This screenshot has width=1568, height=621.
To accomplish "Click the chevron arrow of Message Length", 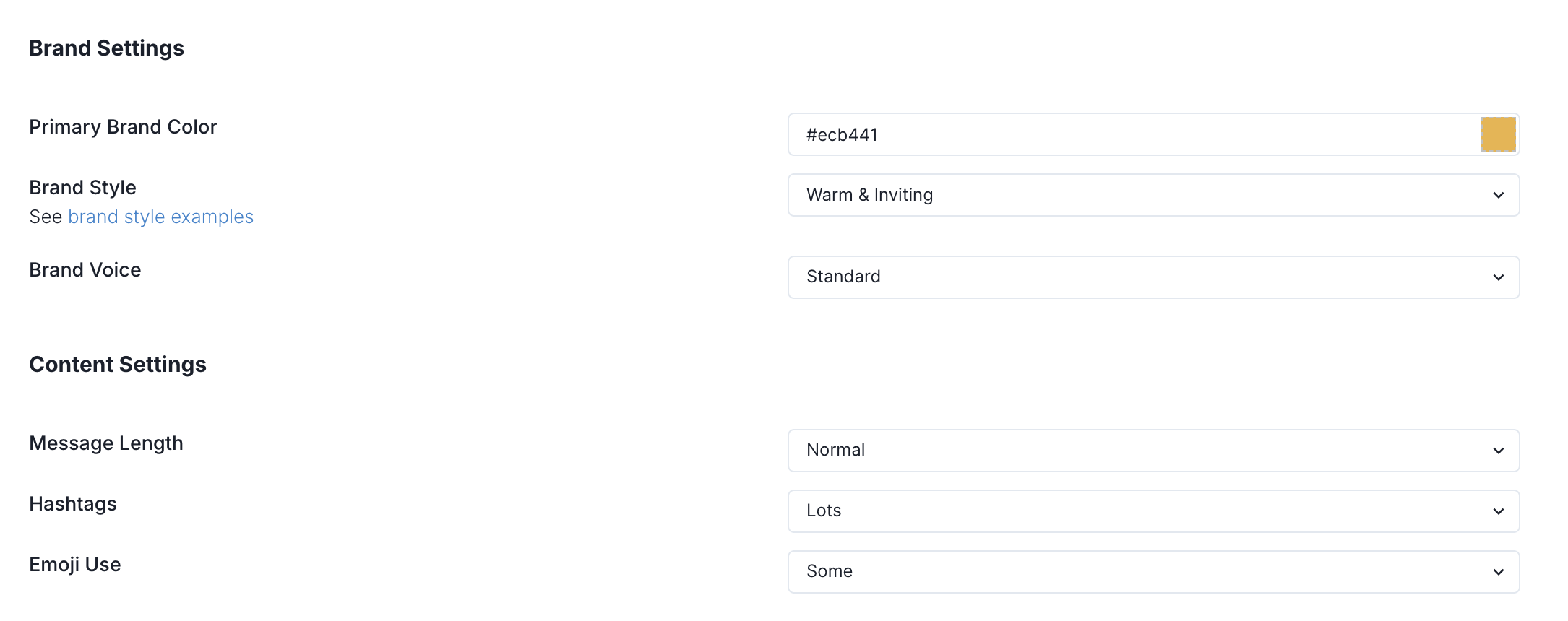I will pos(1498,451).
